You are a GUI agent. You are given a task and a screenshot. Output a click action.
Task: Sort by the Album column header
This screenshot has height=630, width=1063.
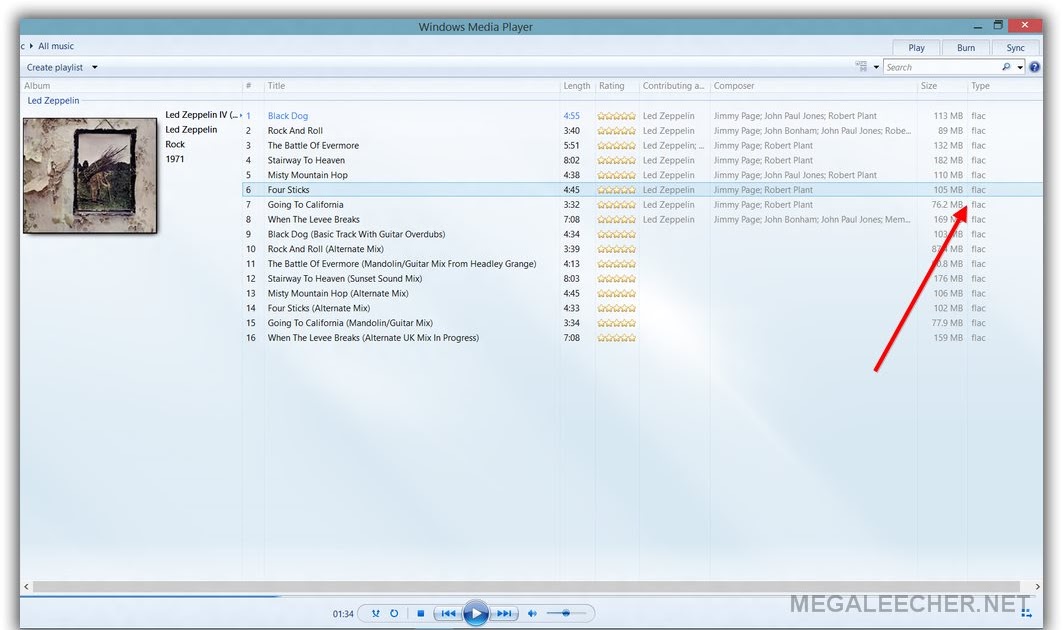(37, 85)
